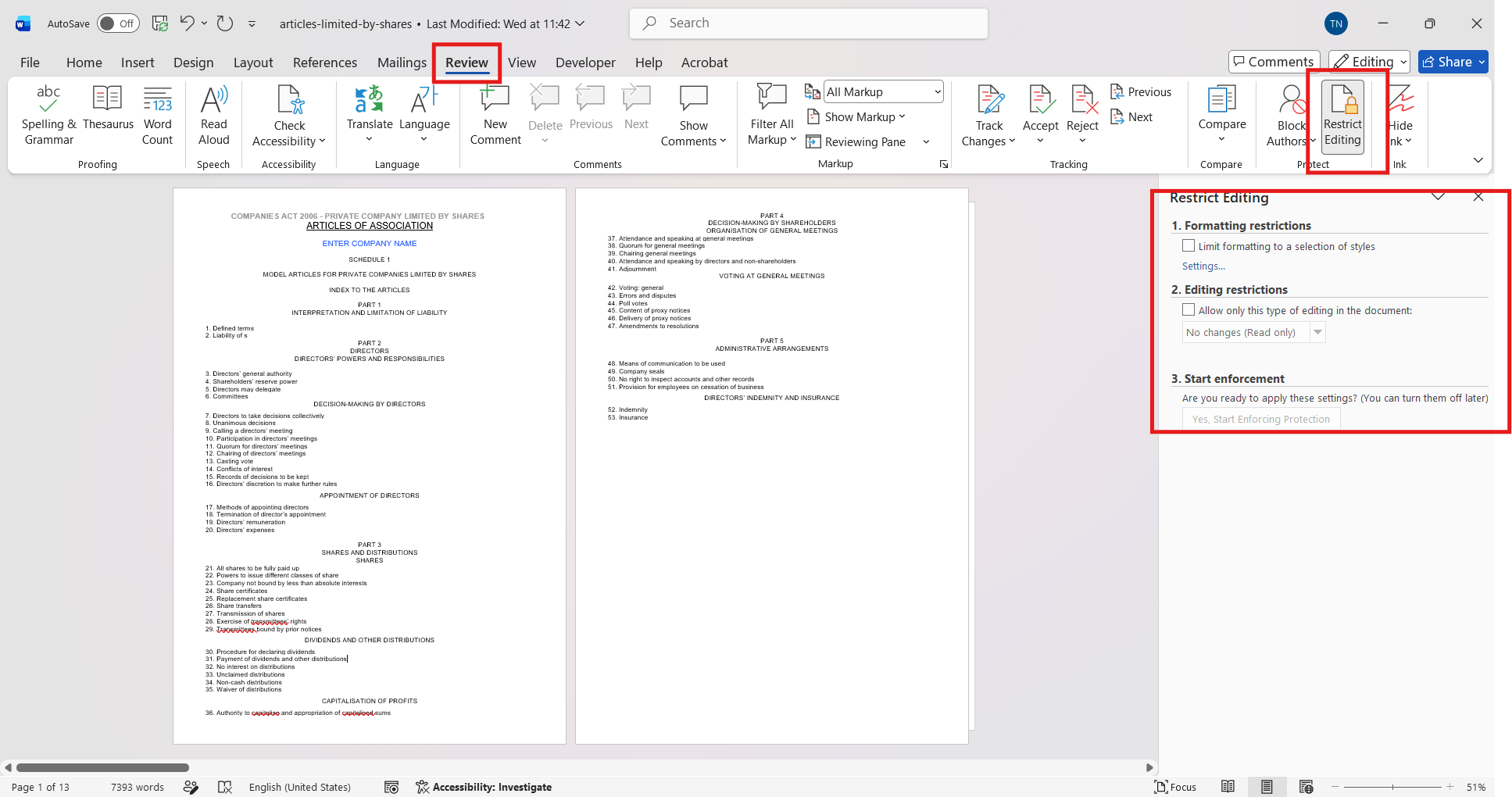Open the Editing mode dropdown
This screenshot has height=797, width=1512.
click(1370, 62)
